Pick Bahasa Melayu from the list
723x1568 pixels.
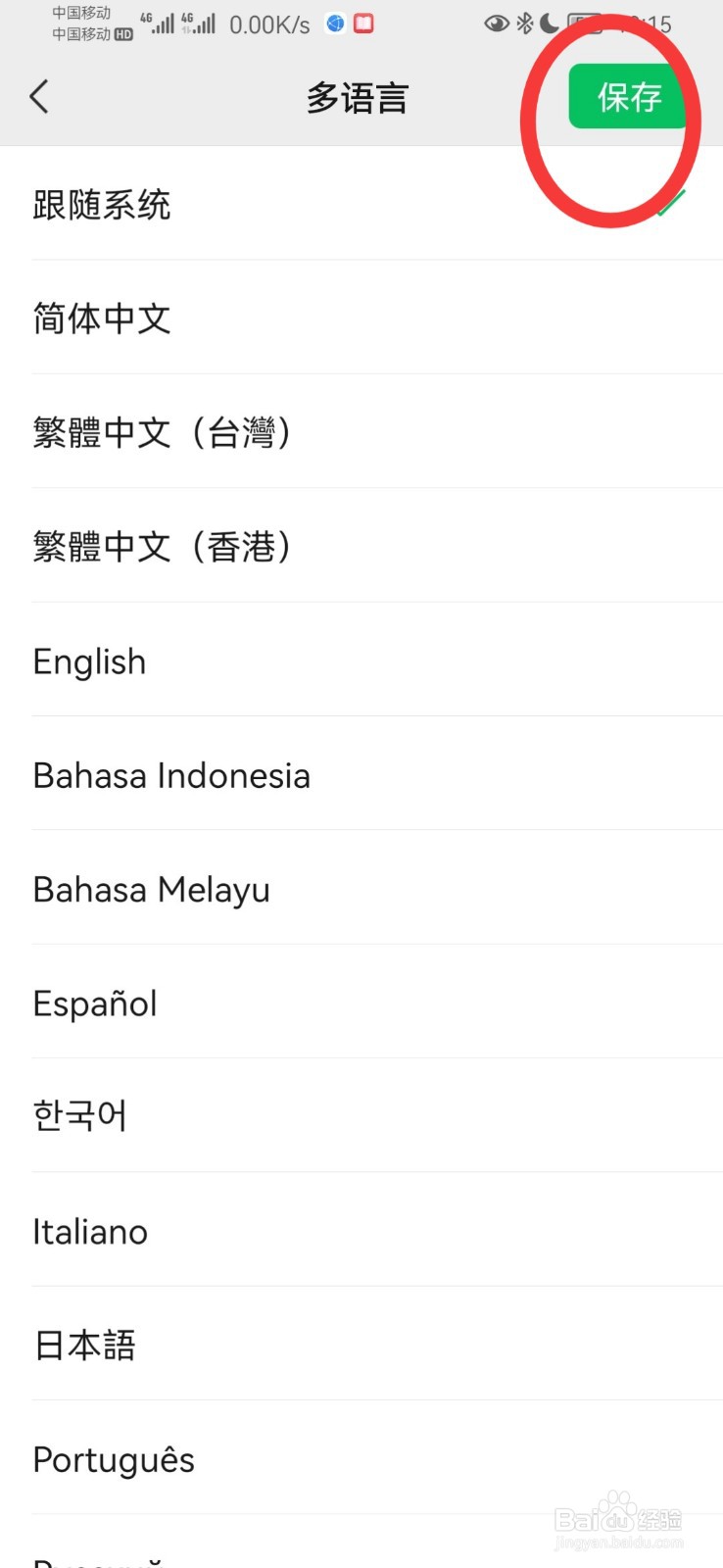(361, 888)
